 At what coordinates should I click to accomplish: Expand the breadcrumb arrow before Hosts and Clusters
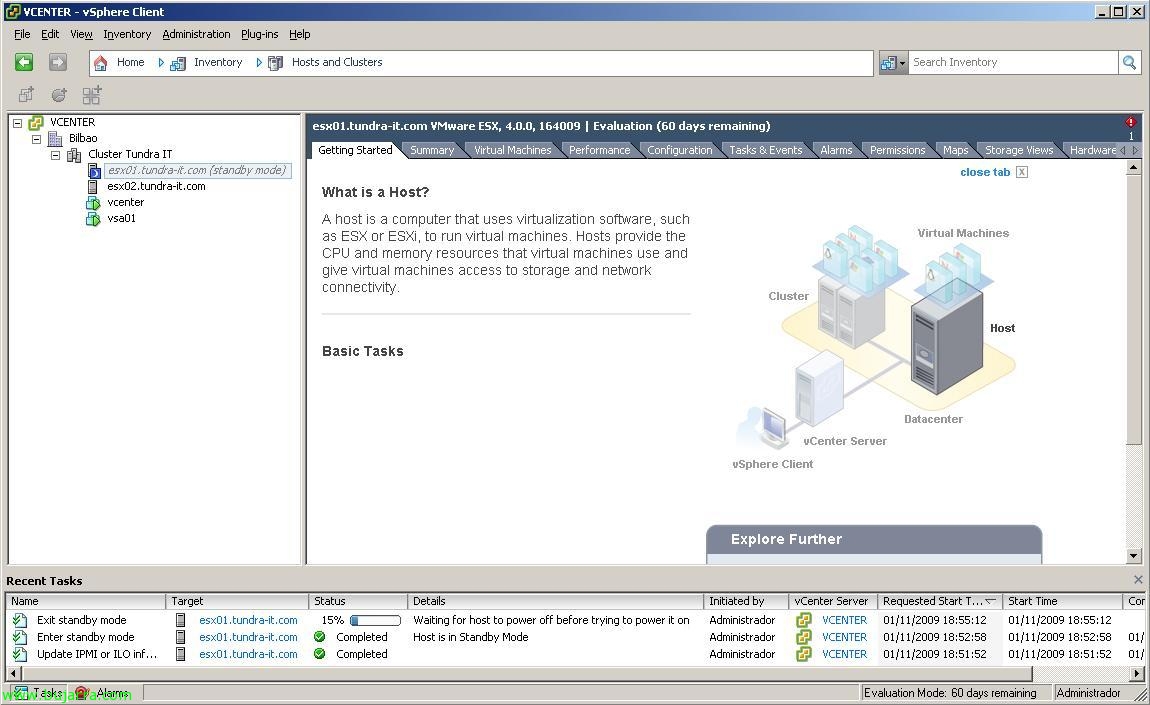click(x=259, y=63)
